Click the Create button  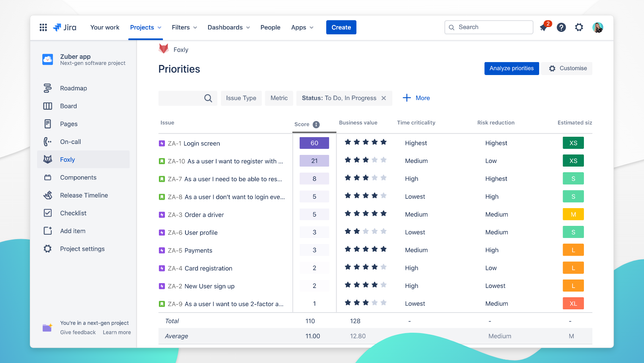(x=341, y=28)
